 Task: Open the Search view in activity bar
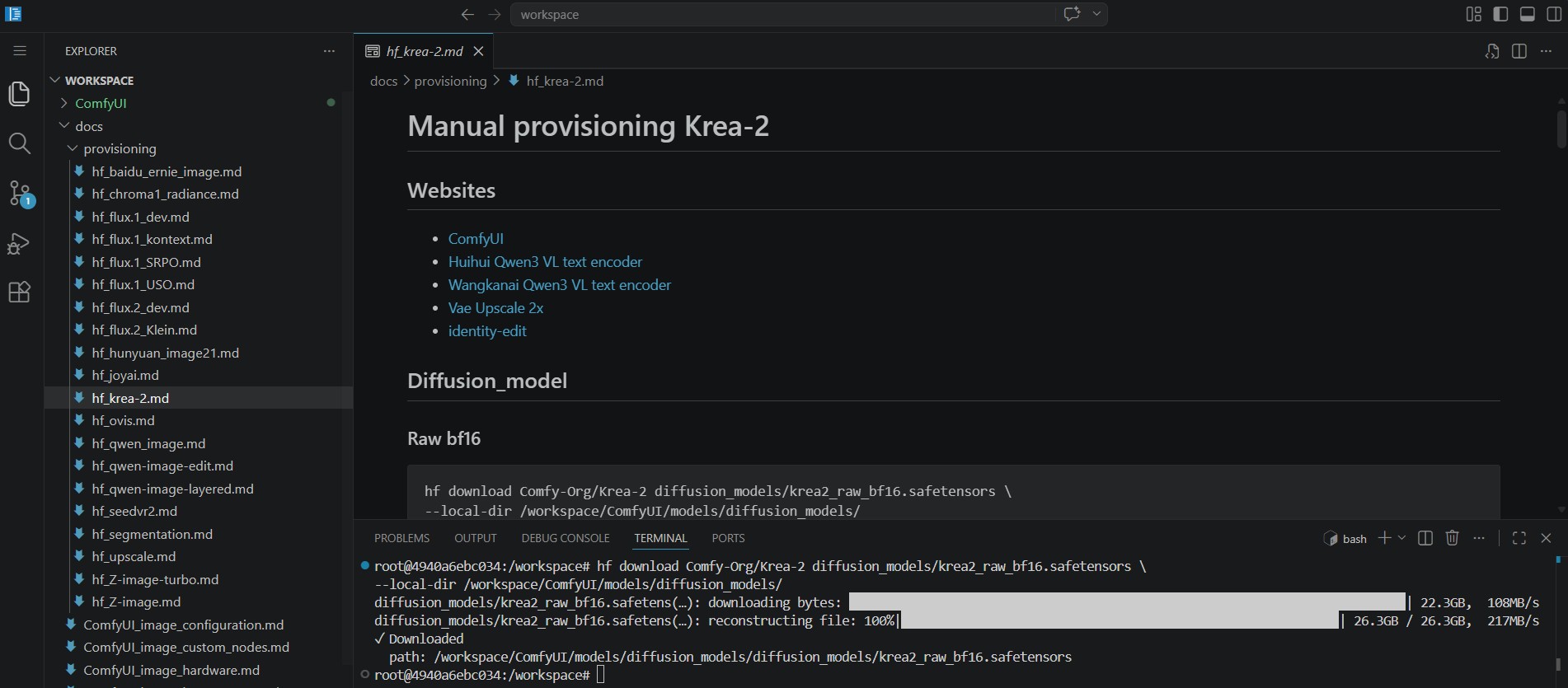point(20,143)
